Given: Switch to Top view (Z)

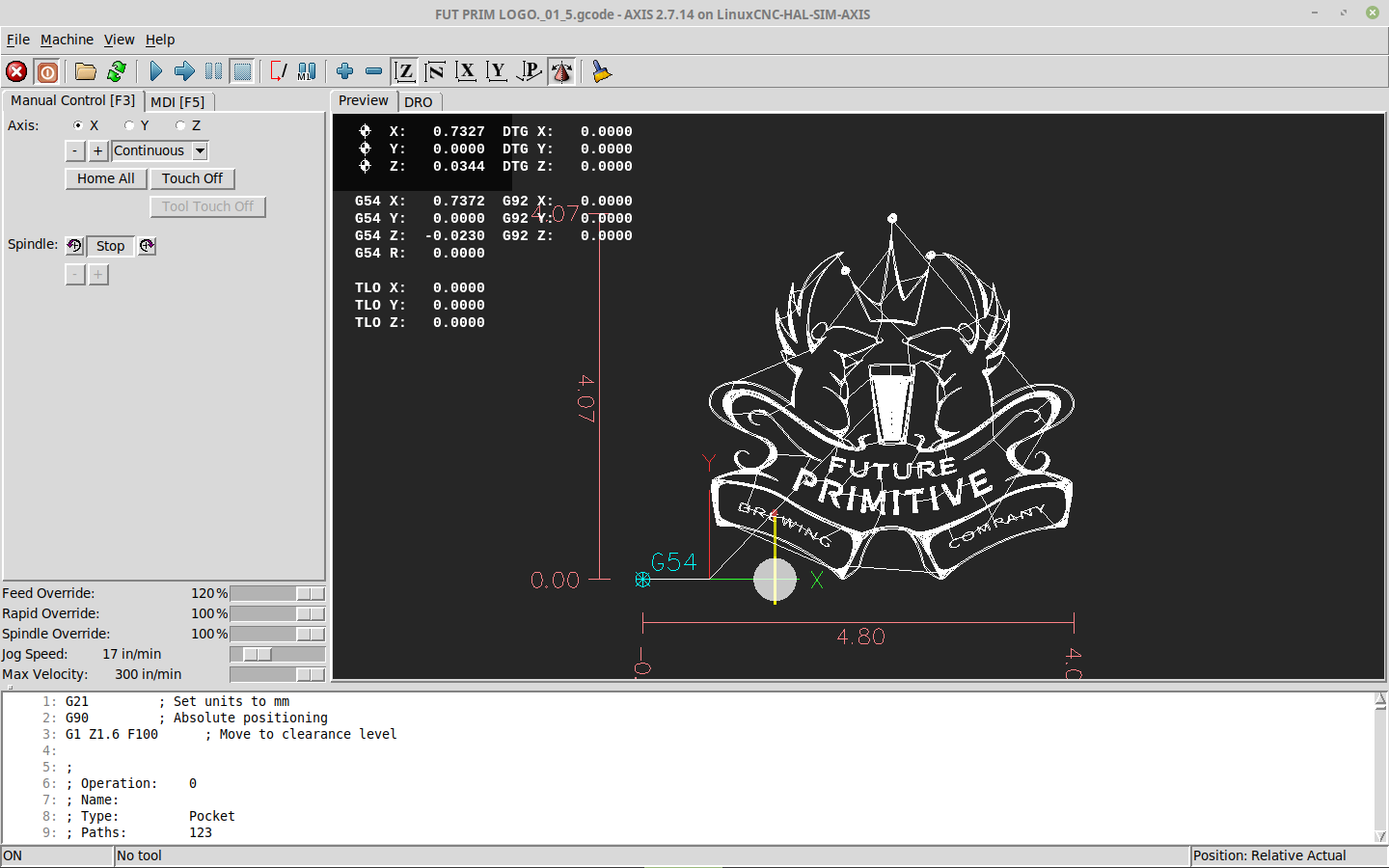Looking at the screenshot, I should [405, 71].
